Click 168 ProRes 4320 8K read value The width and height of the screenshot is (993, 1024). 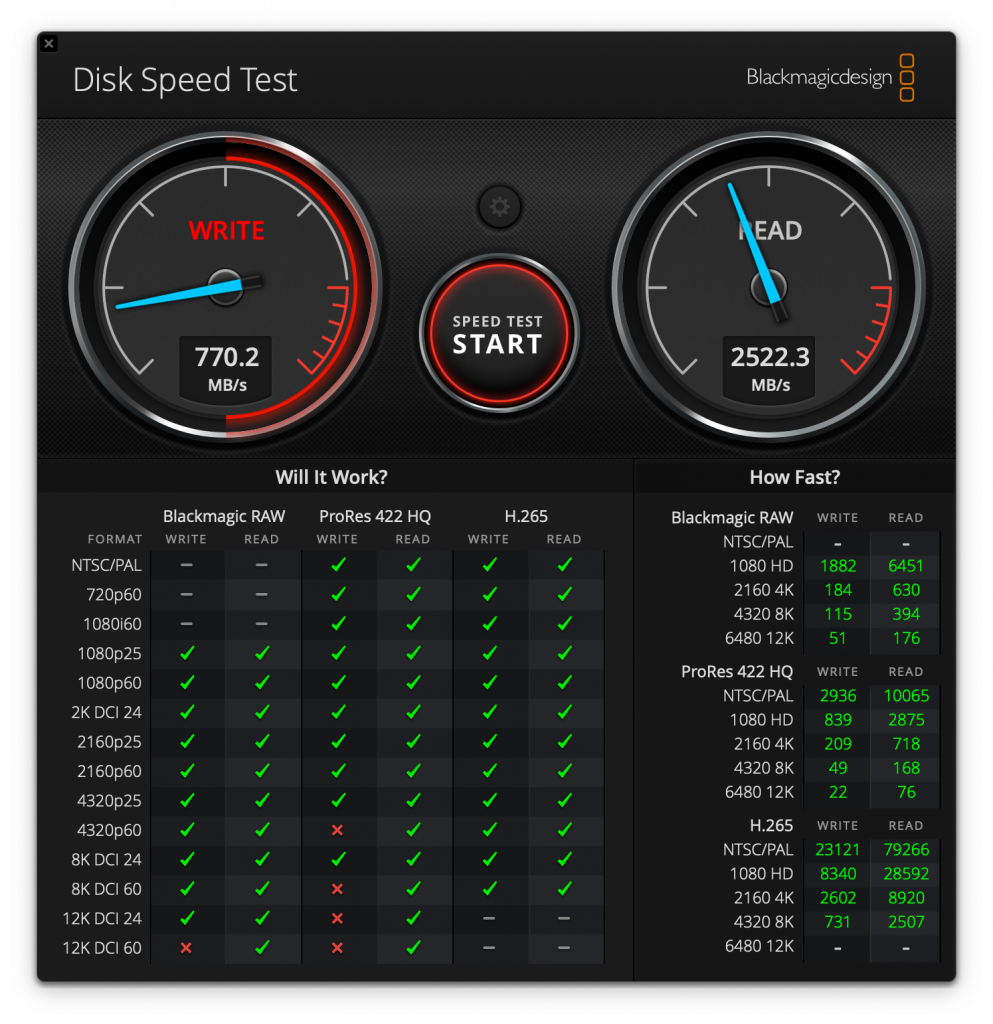[906, 768]
